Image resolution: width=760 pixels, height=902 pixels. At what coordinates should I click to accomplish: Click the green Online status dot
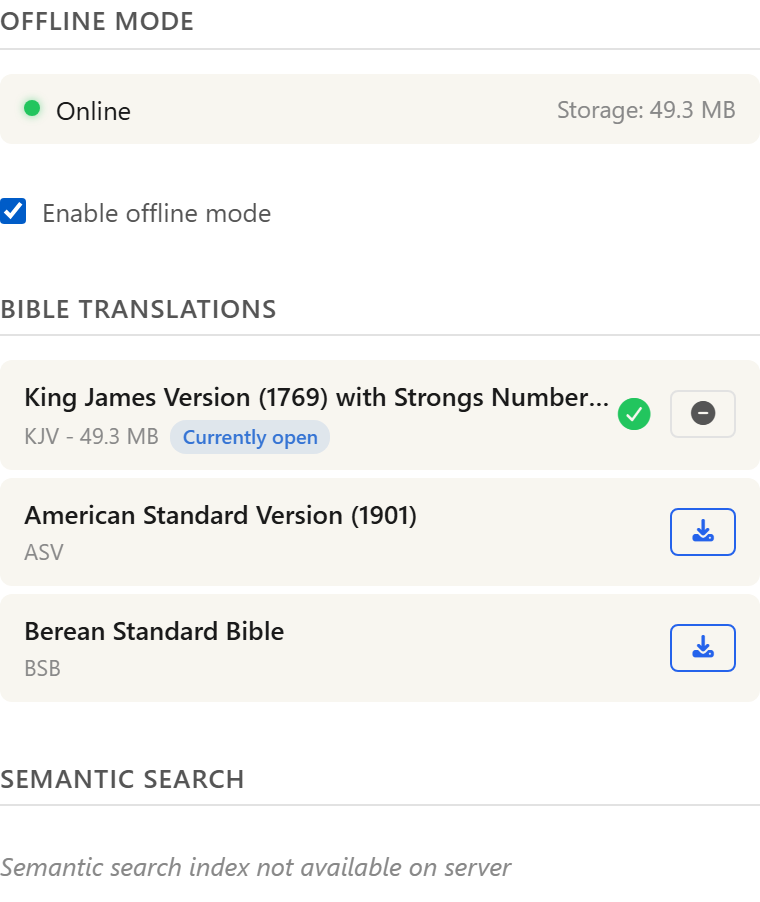click(32, 108)
